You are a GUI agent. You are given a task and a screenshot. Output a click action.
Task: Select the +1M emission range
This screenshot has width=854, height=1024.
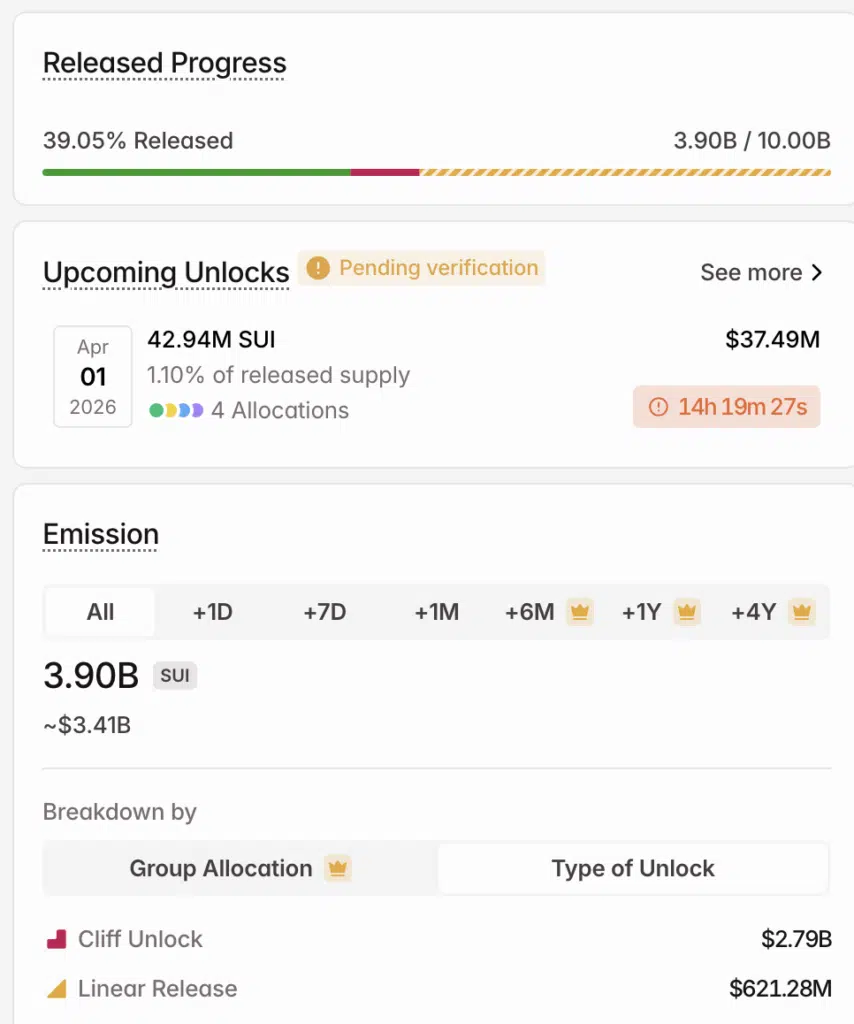pyautogui.click(x=437, y=612)
